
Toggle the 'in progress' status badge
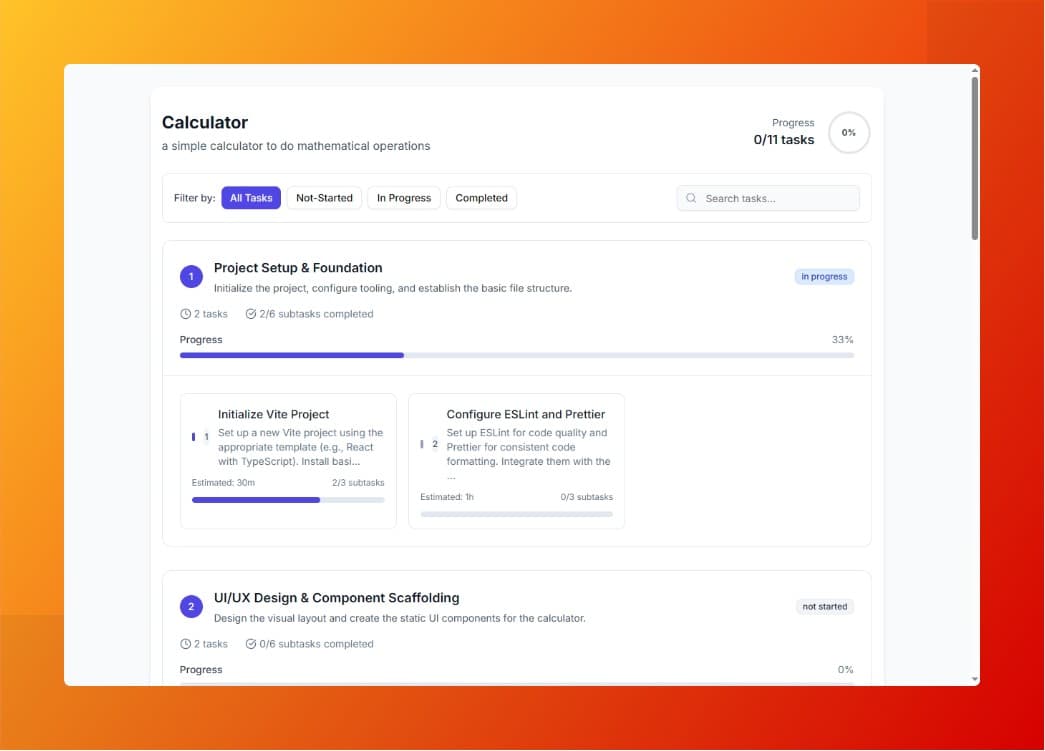(824, 276)
